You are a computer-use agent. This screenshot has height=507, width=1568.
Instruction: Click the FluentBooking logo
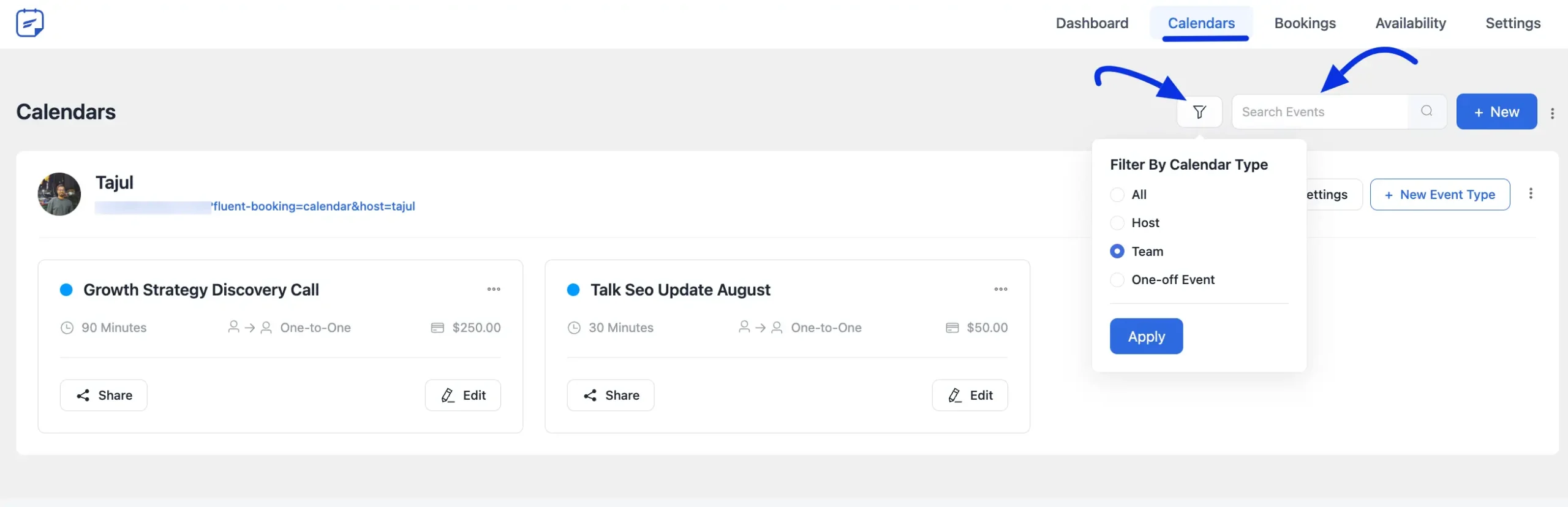pyautogui.click(x=29, y=23)
